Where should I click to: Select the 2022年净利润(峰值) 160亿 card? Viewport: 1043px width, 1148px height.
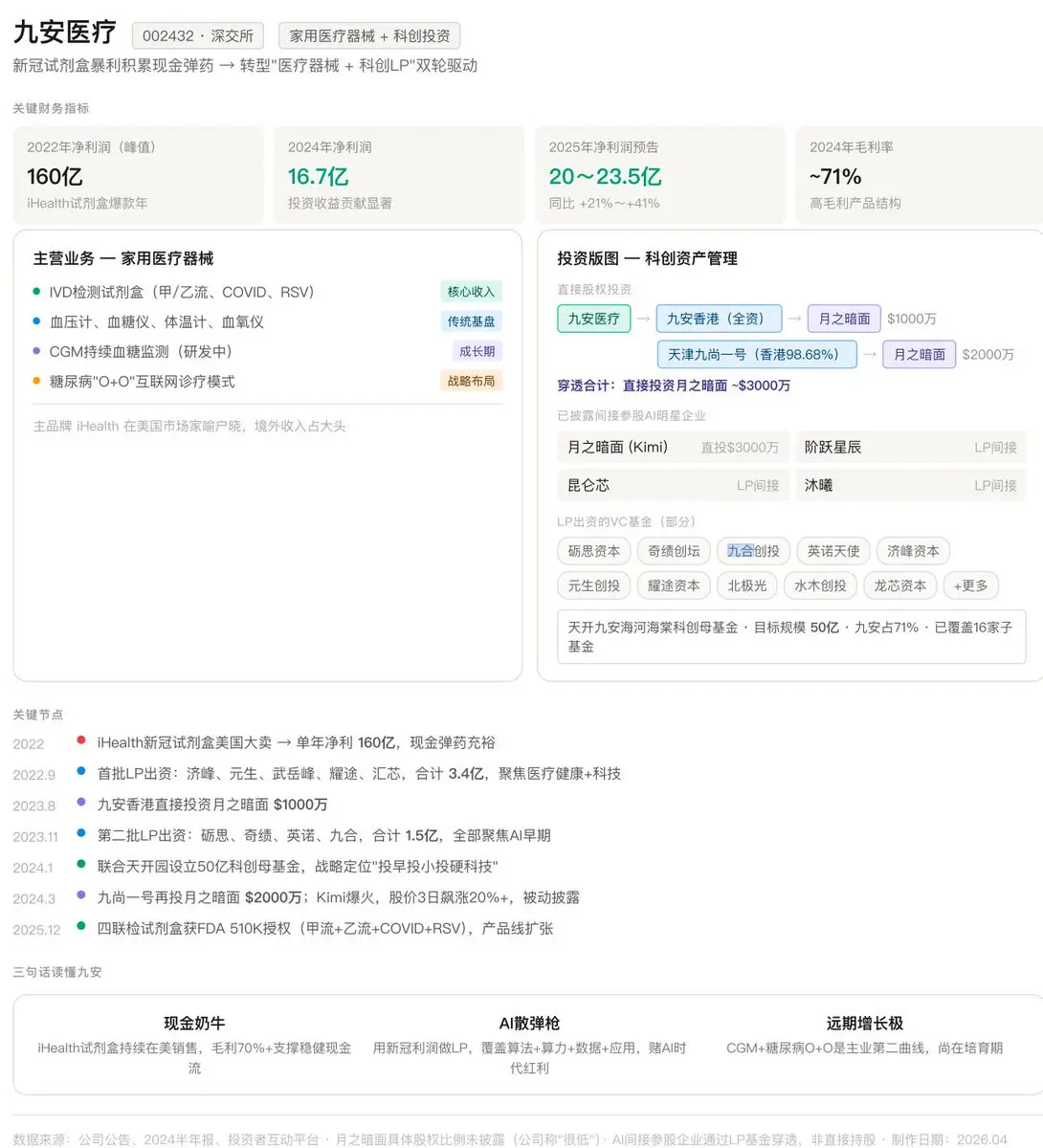139,175
